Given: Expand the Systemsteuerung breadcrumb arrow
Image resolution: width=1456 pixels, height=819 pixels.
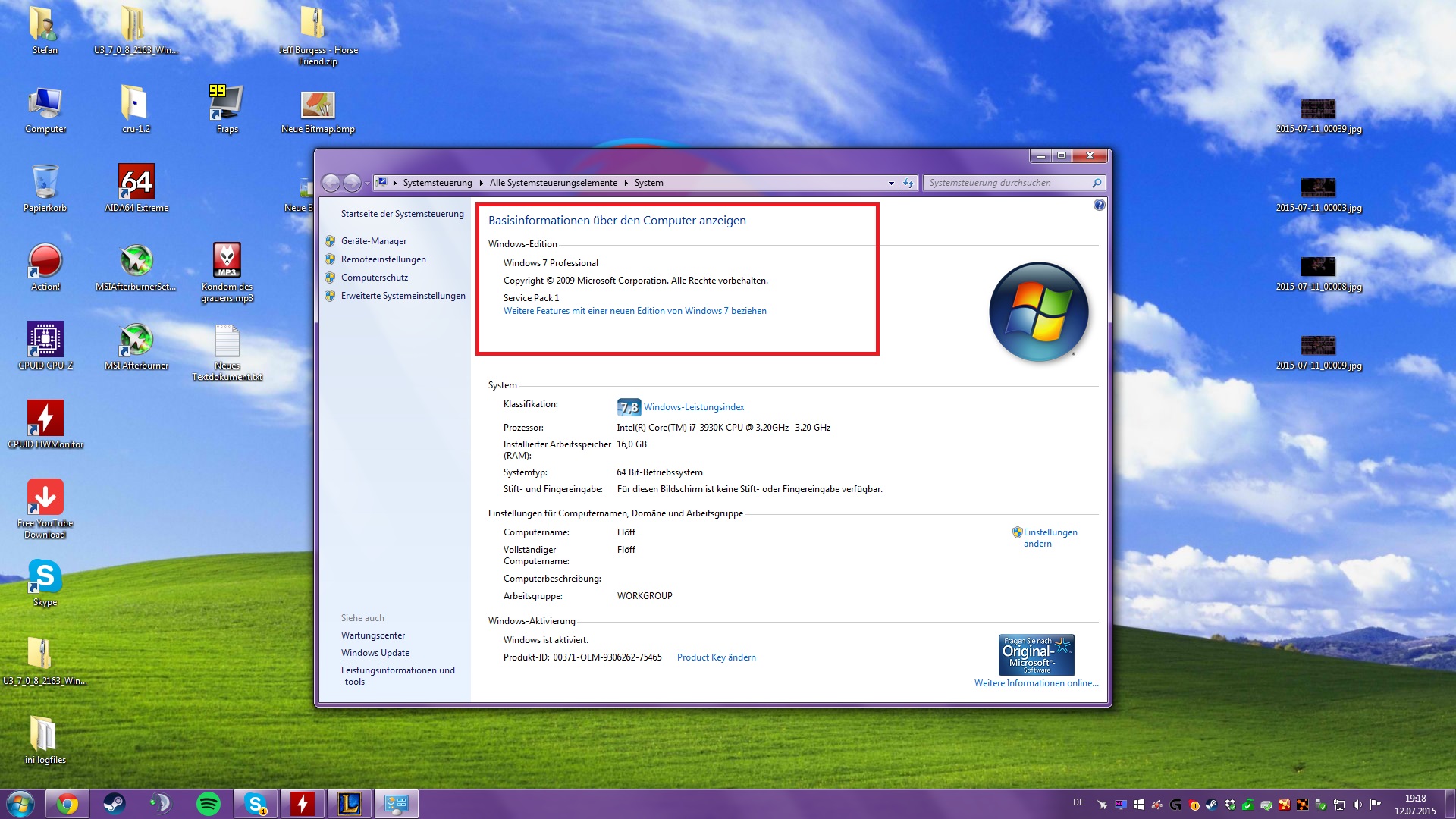Looking at the screenshot, I should (x=481, y=183).
